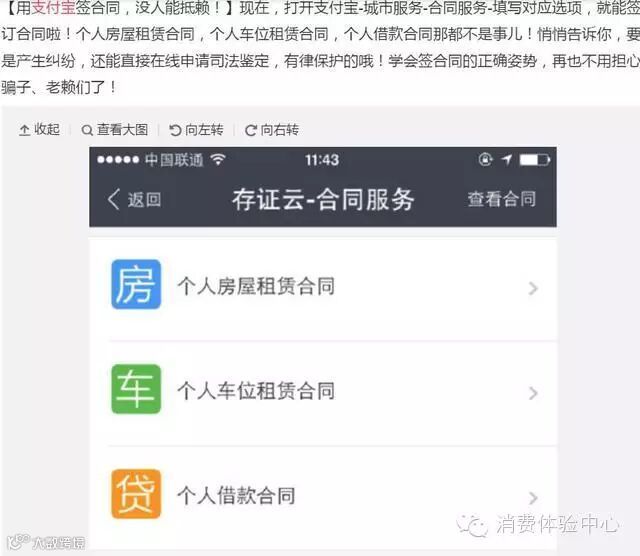Tap the Wi-Fi signal icon in the status bar
The height and width of the screenshot is (556, 640).
pyautogui.click(x=218, y=159)
